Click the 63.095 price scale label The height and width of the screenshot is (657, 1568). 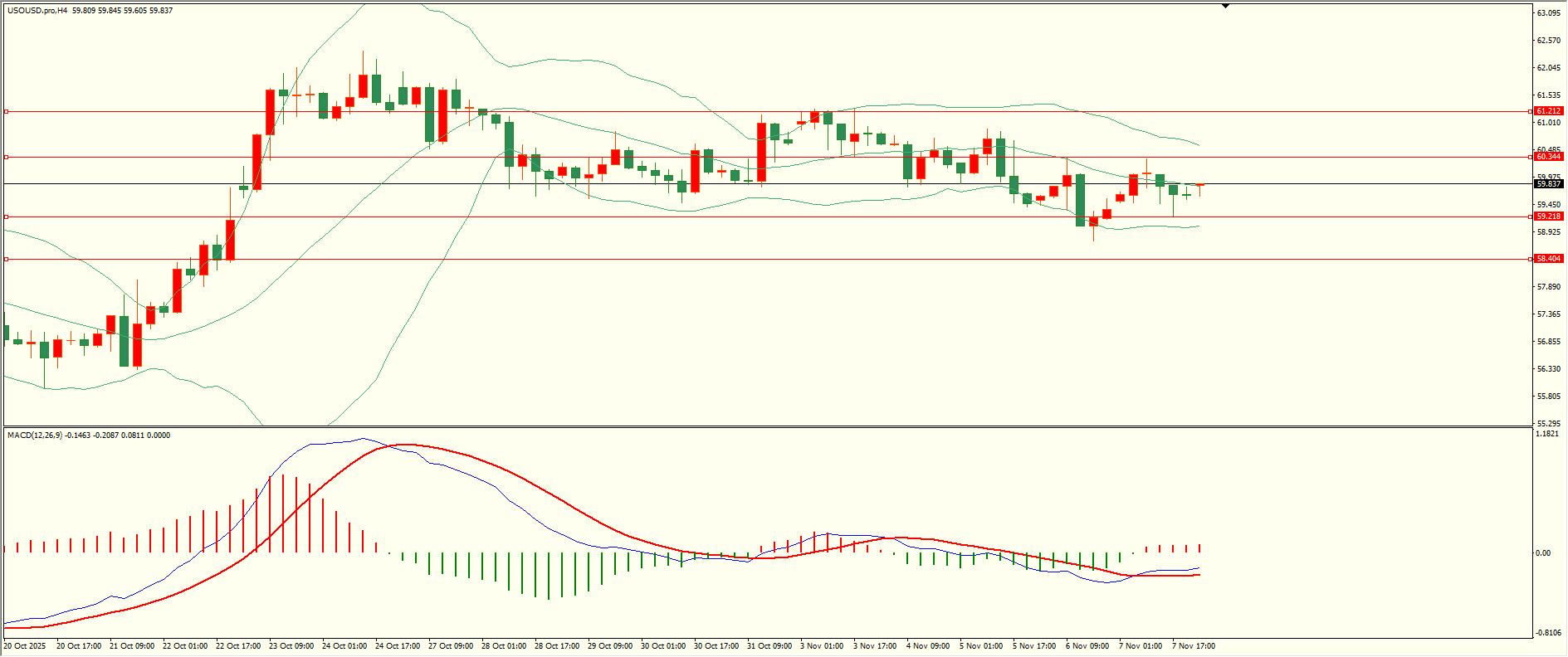tap(1548, 13)
